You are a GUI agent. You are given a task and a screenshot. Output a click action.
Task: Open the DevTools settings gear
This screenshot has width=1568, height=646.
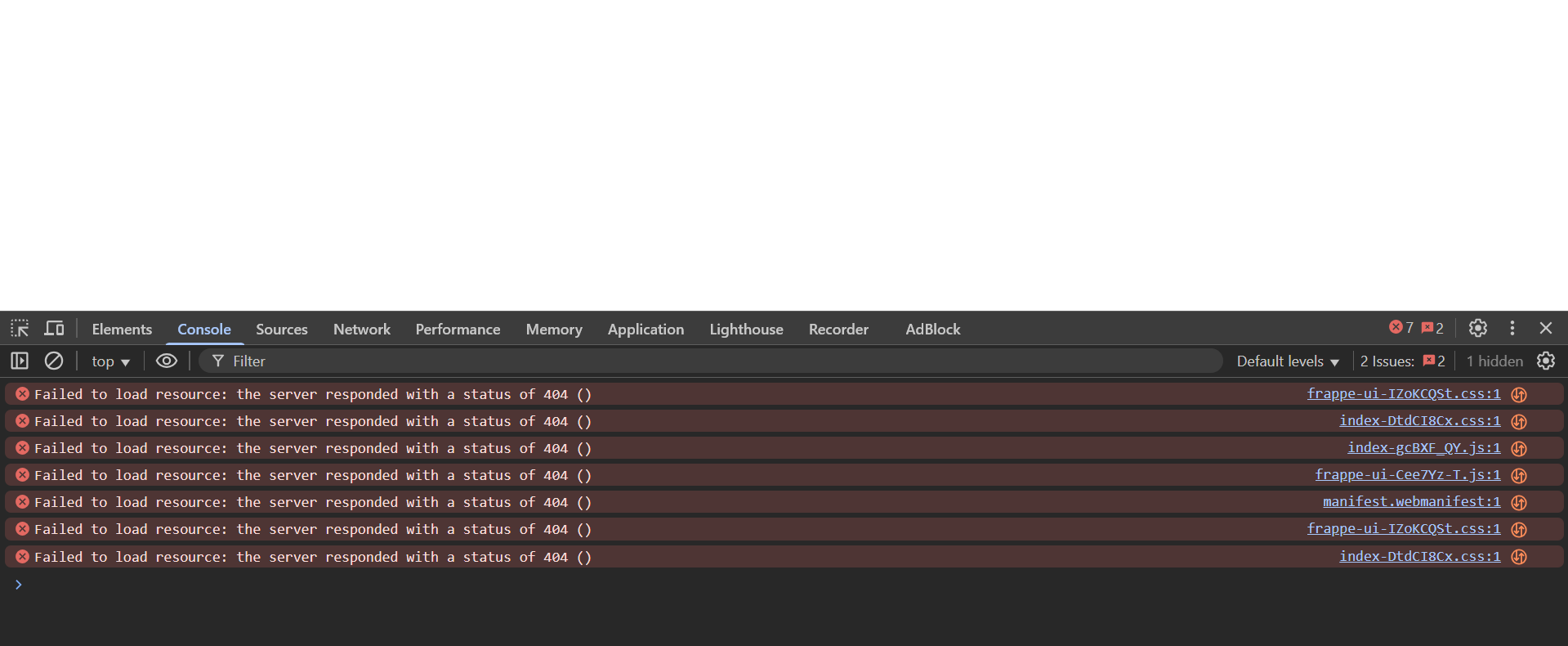1477,328
